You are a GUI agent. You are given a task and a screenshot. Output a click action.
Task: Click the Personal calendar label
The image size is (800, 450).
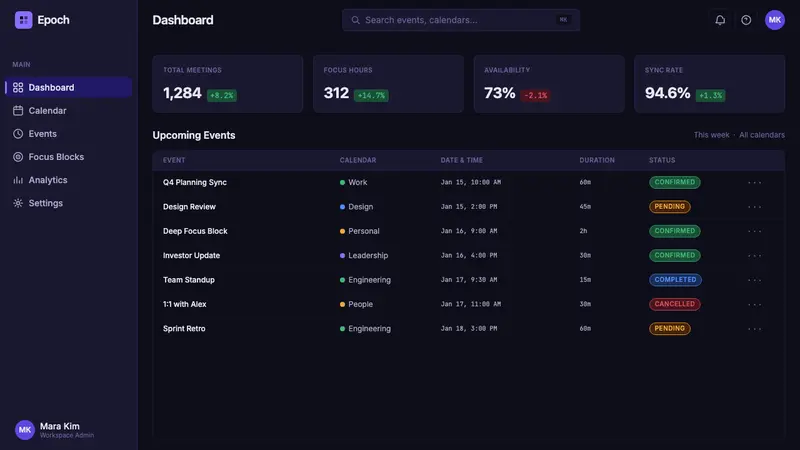click(364, 231)
